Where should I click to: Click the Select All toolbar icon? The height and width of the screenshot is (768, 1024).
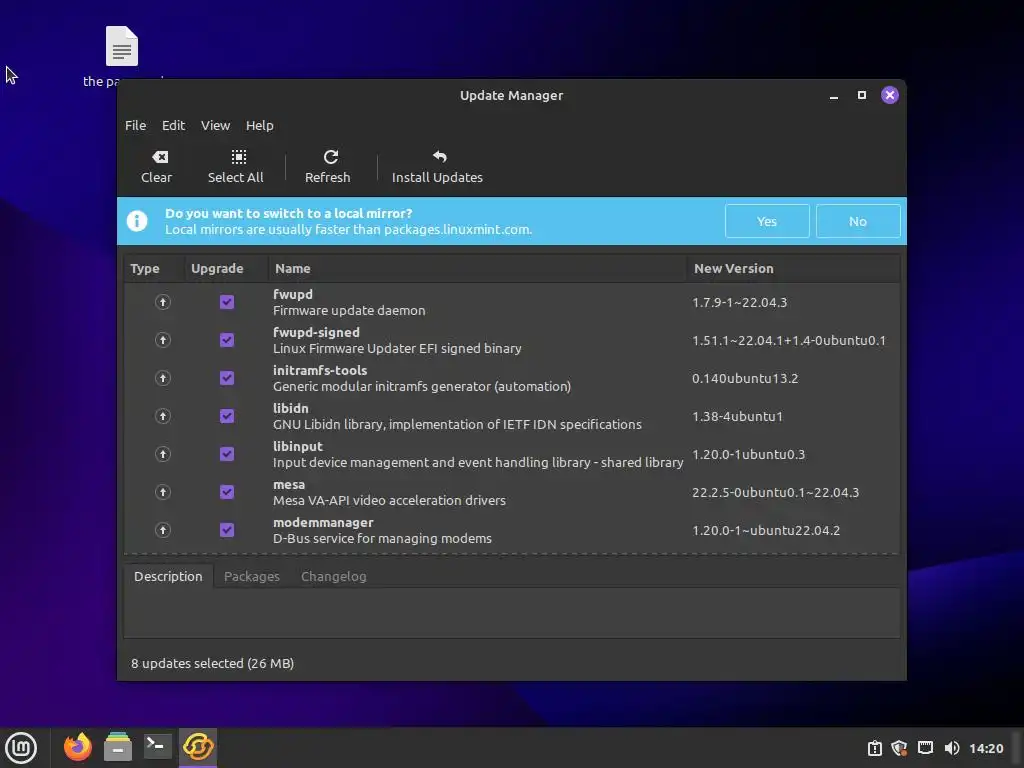point(238,157)
